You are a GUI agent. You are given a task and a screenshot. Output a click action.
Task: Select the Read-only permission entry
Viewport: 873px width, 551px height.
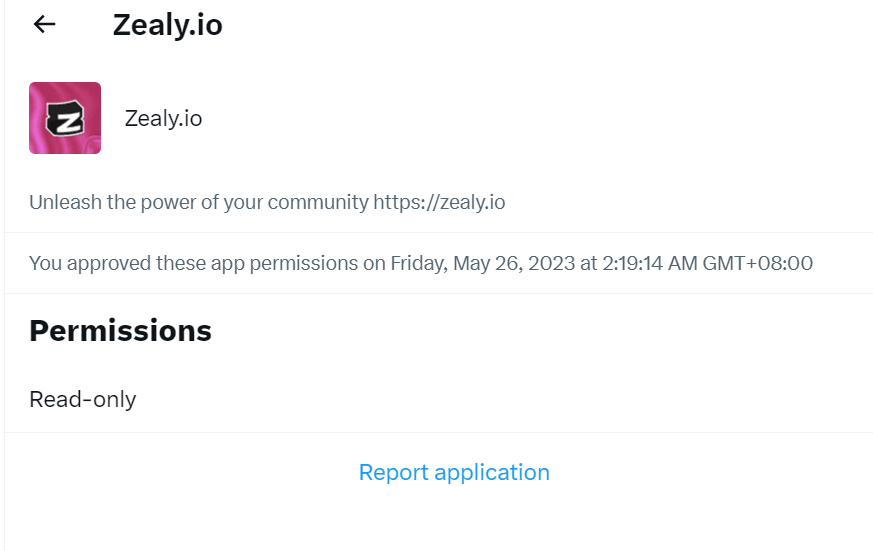[82, 399]
